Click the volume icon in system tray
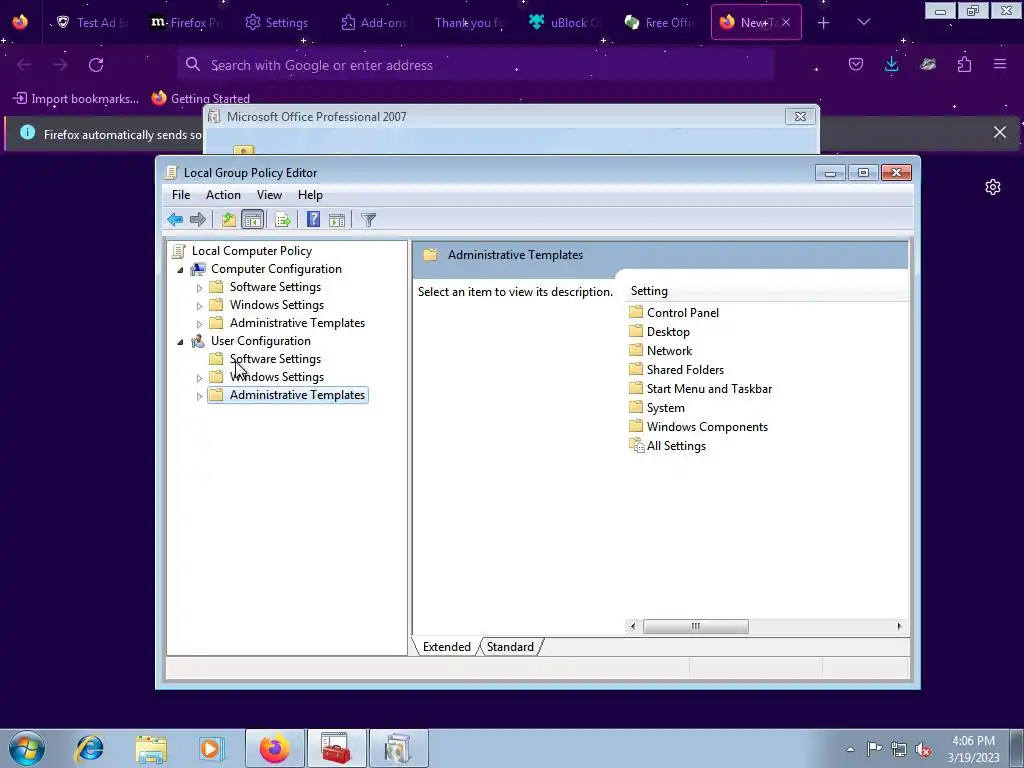This screenshot has width=1024, height=768. click(x=923, y=749)
